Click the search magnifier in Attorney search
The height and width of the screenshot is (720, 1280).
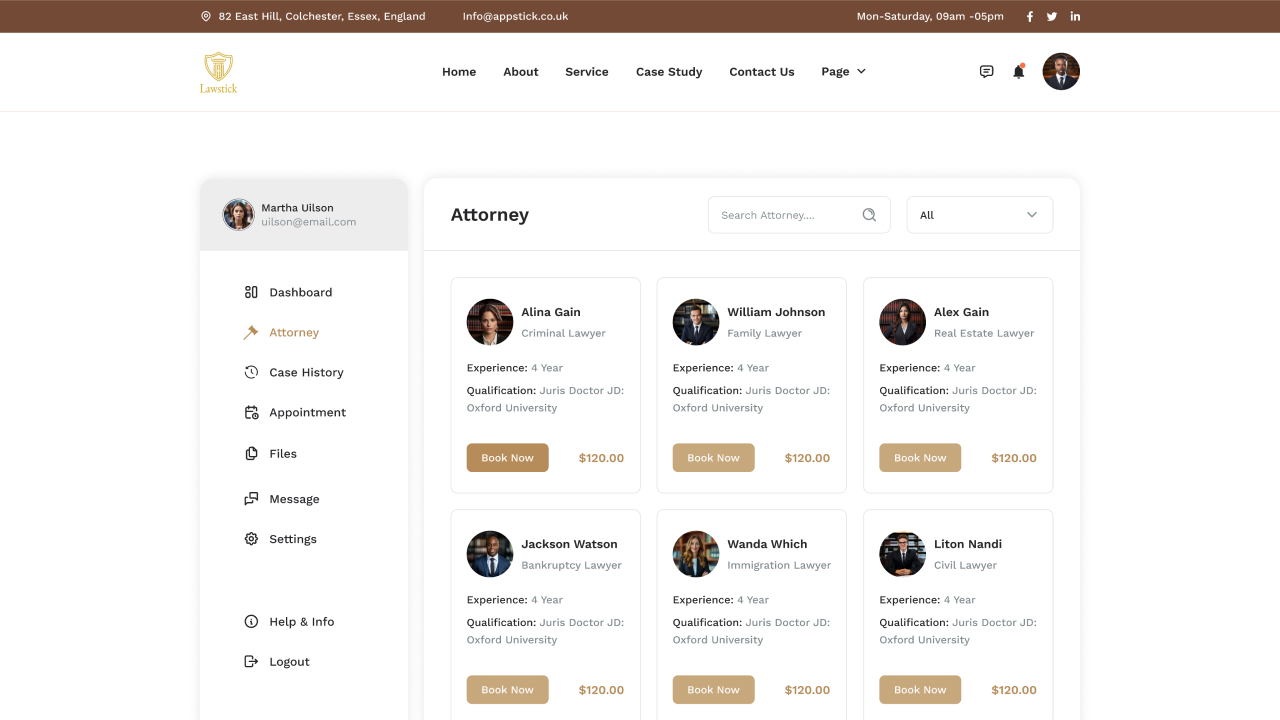(x=868, y=214)
